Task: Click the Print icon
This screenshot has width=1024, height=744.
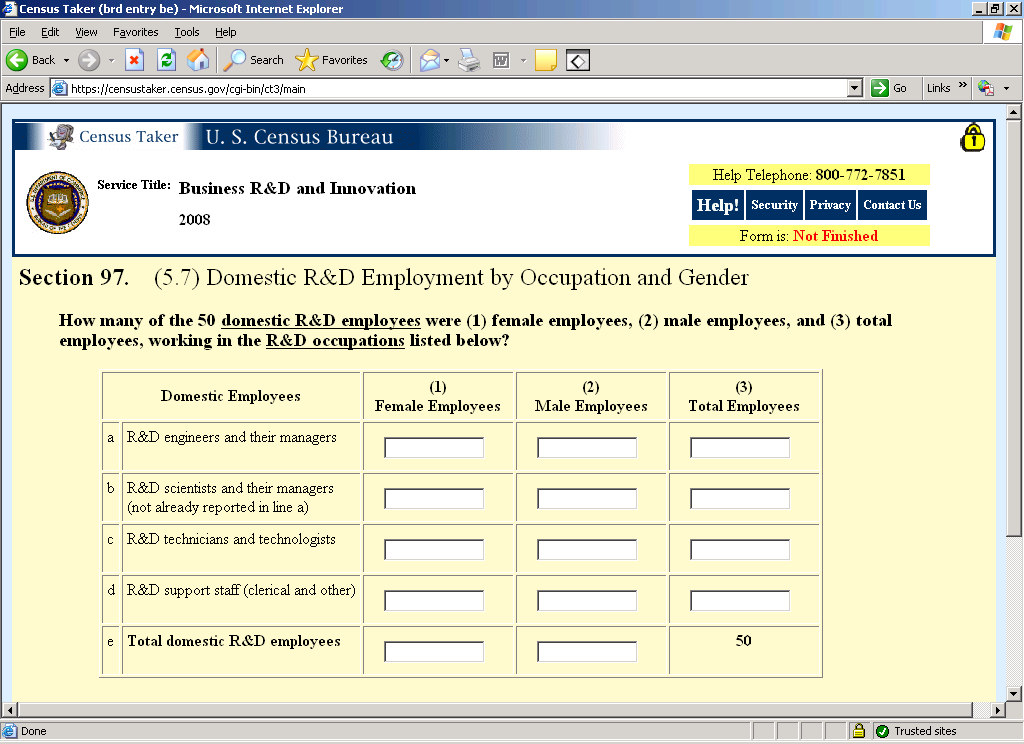Action: [469, 60]
